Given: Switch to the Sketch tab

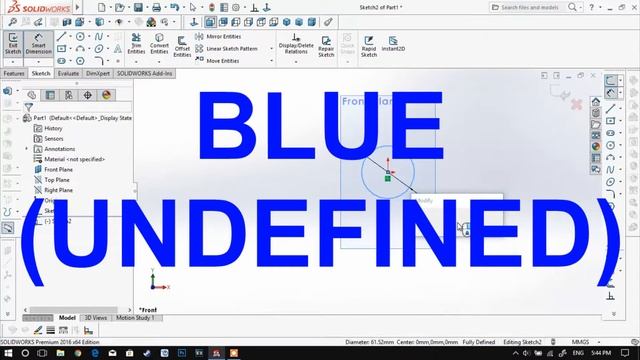Looking at the screenshot, I should pos(41,73).
